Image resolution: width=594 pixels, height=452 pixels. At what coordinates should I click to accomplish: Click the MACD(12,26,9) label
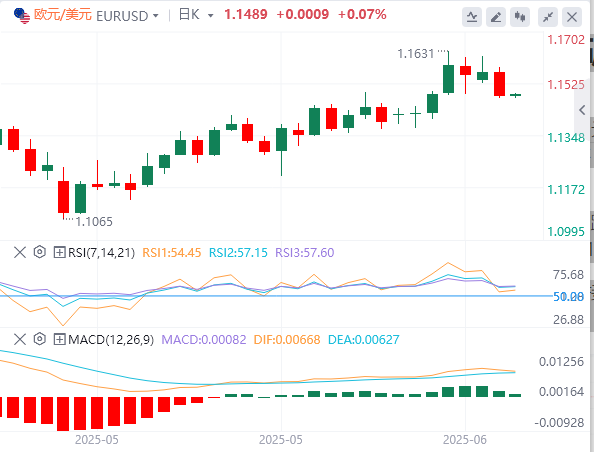pyautogui.click(x=111, y=339)
